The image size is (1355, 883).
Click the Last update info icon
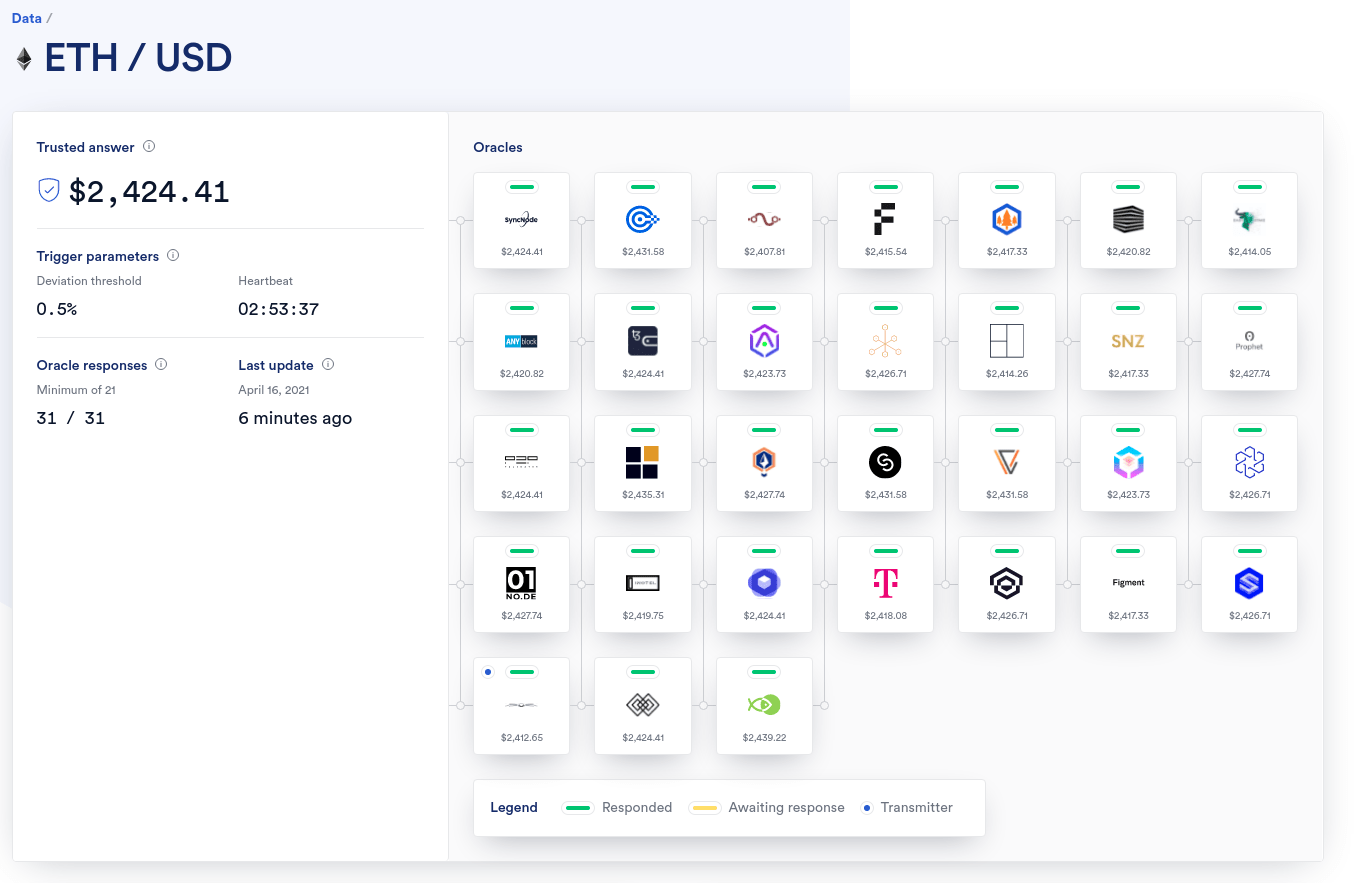(328, 365)
